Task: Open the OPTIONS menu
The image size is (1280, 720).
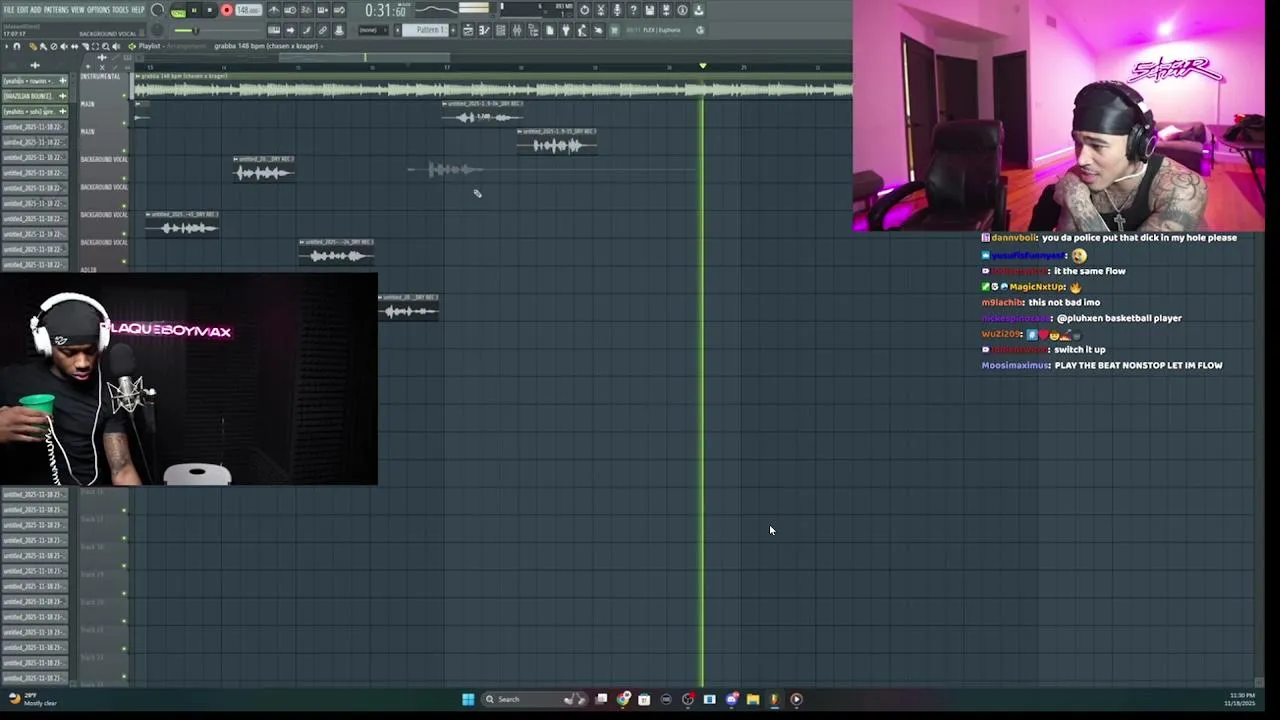Action: tap(98, 10)
